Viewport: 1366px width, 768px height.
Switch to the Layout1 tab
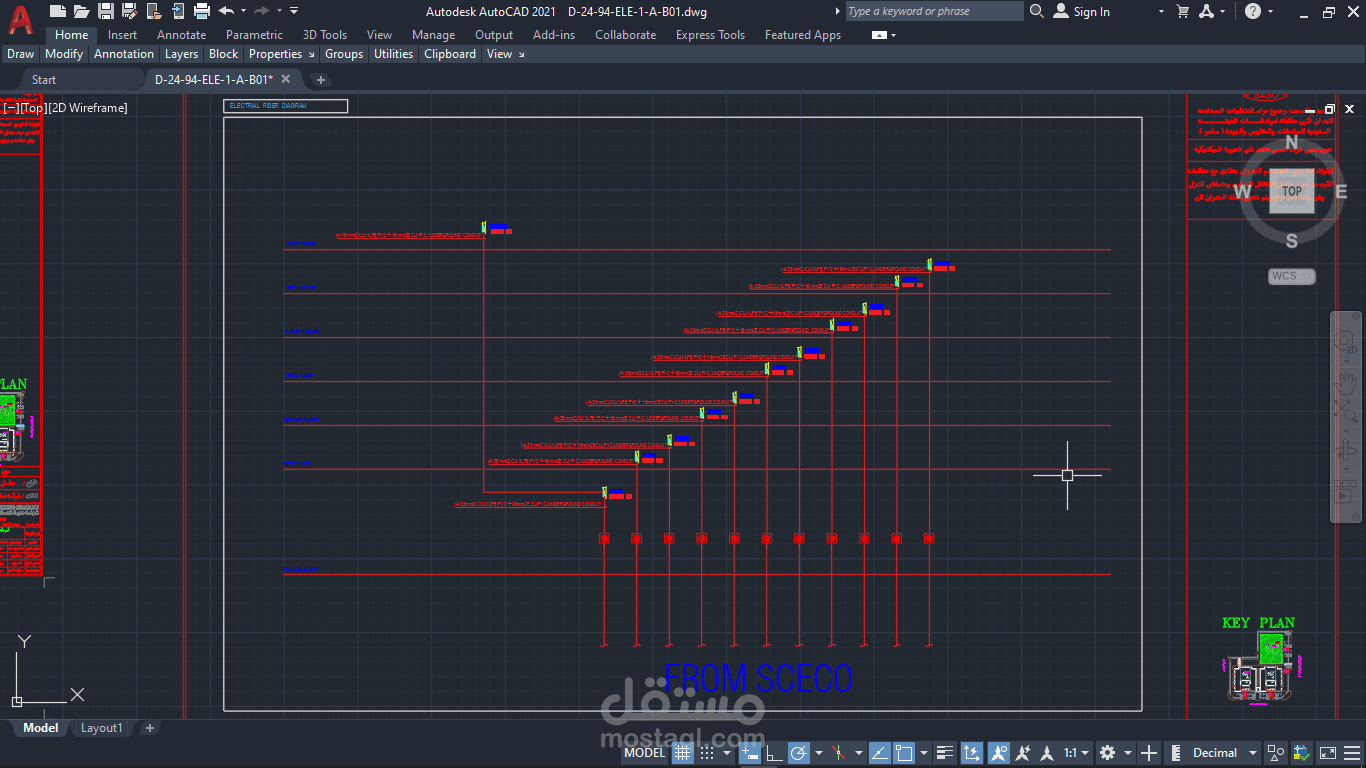[101, 728]
